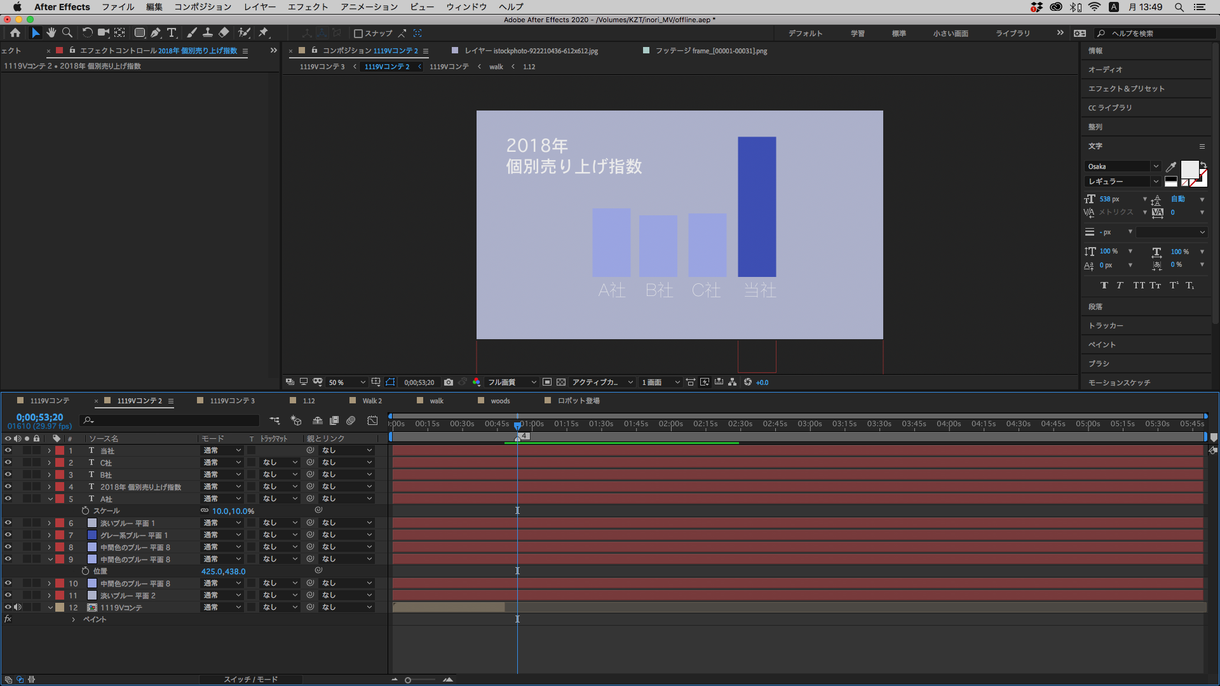The width and height of the screenshot is (1220, 686).
Task: Take a snapshot with the camera icon
Action: point(448,382)
